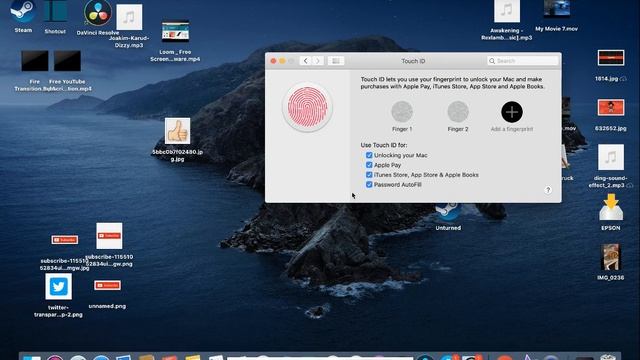This screenshot has width=640, height=360.
Task: Select ding-sound-effect_2.mp3 file icon
Action: point(611,157)
